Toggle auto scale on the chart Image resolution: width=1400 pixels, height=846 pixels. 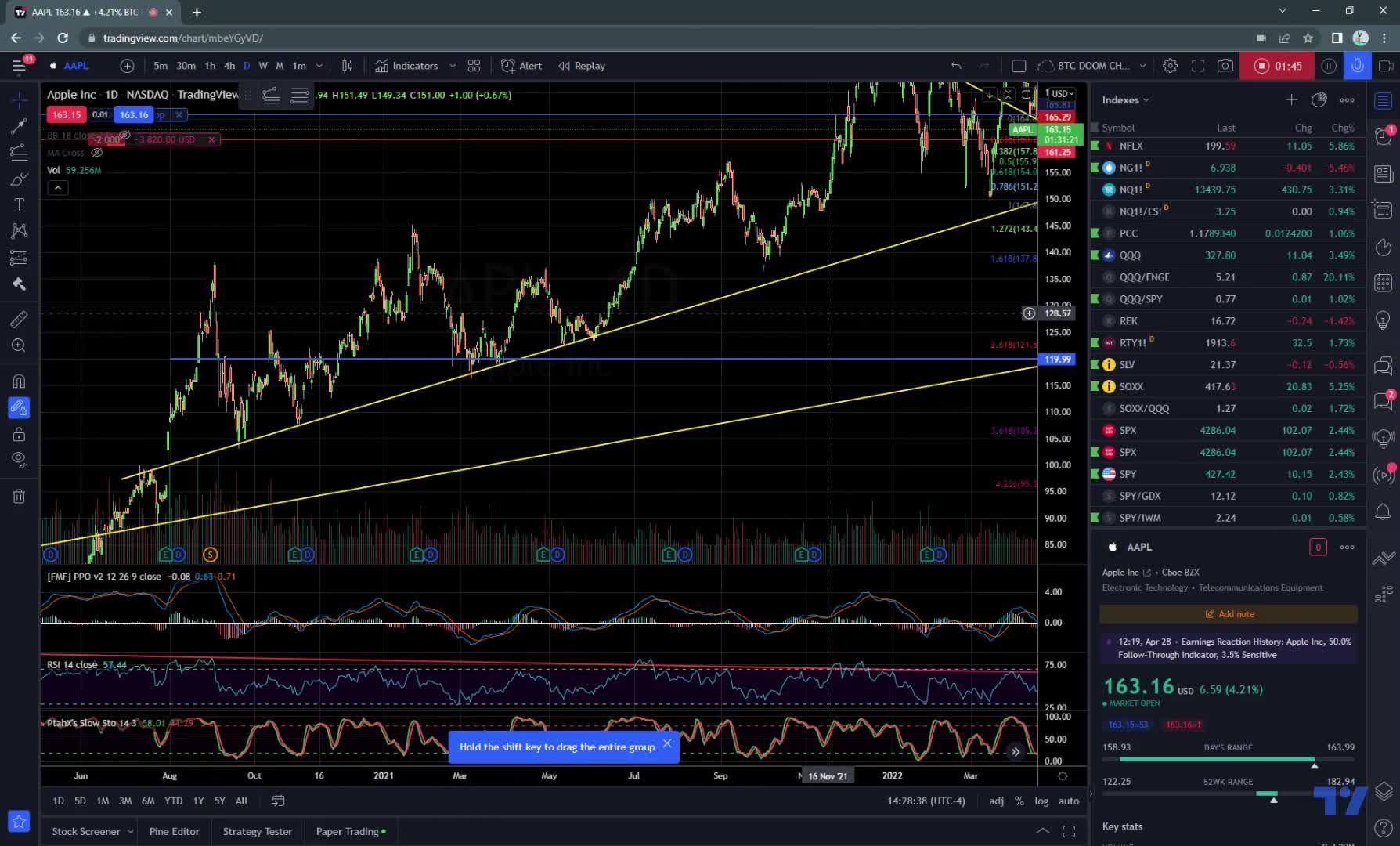point(1069,801)
